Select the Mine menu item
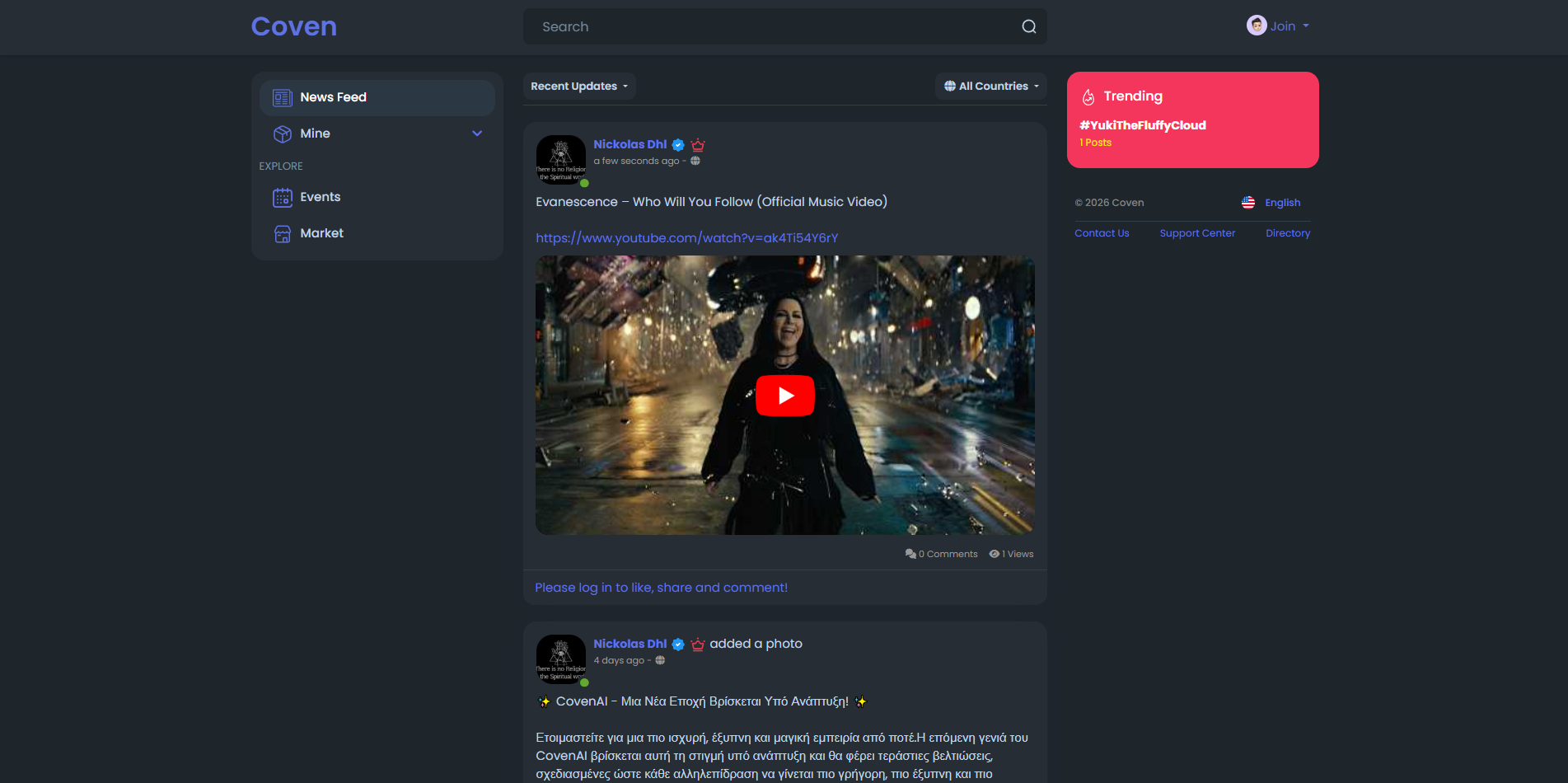 377,134
